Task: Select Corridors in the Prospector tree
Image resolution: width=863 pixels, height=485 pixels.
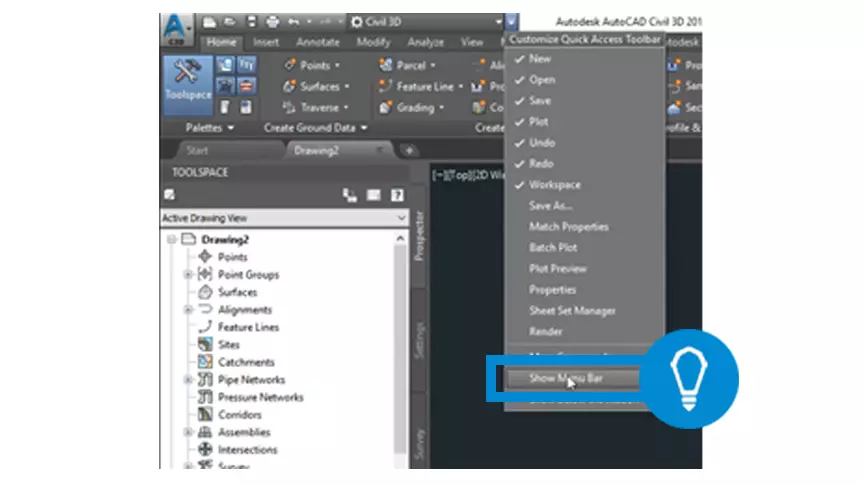Action: coord(239,415)
